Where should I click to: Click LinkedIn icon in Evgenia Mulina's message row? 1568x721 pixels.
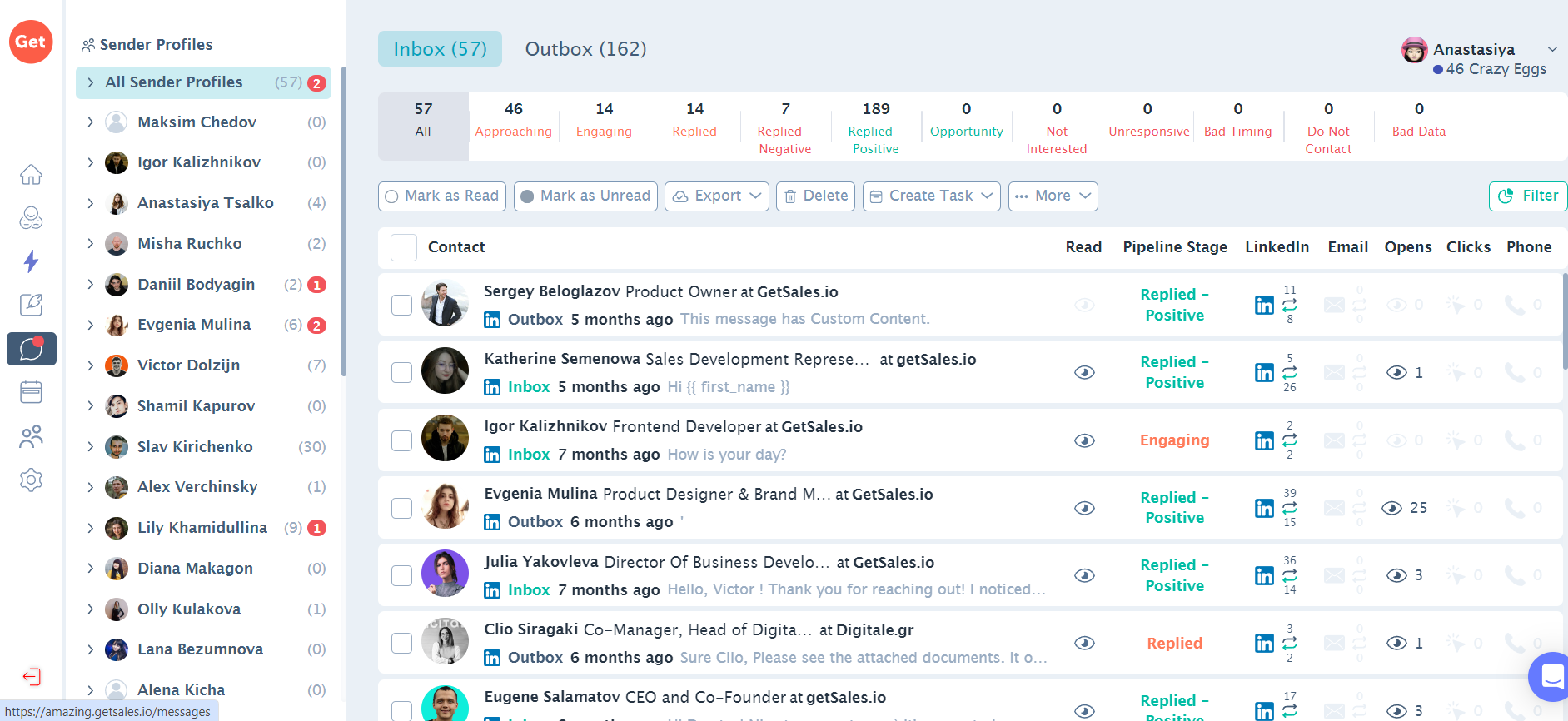pos(1264,508)
